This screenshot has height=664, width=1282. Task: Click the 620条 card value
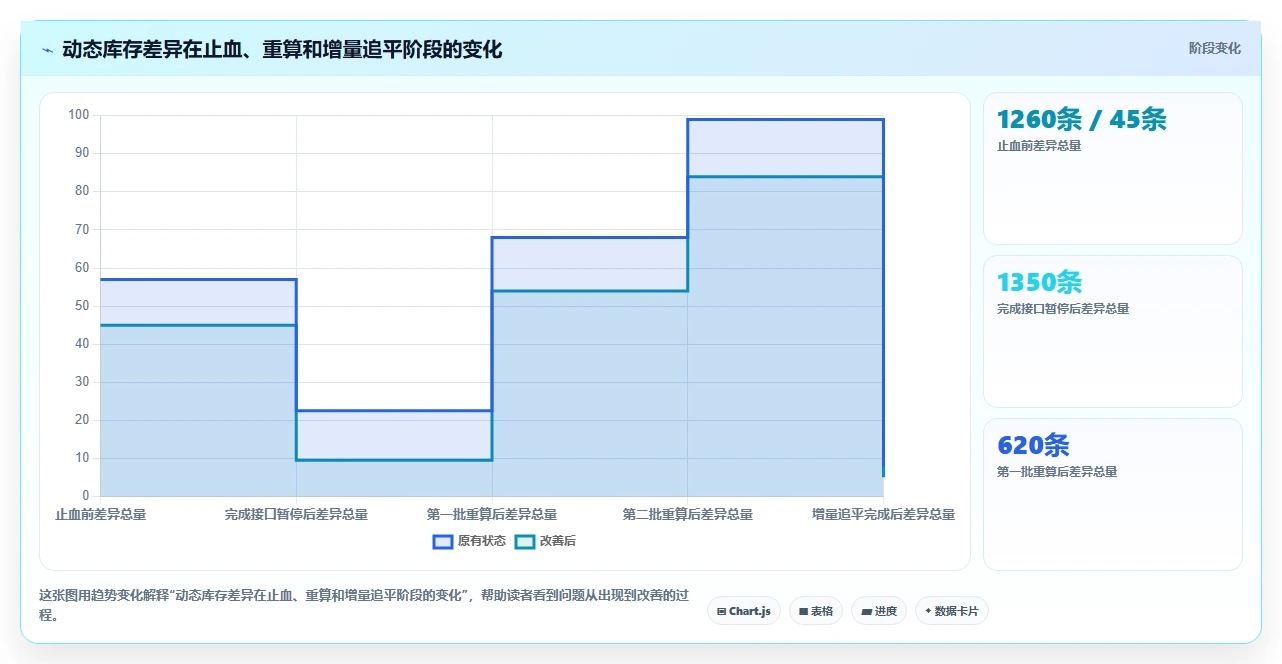[1033, 445]
